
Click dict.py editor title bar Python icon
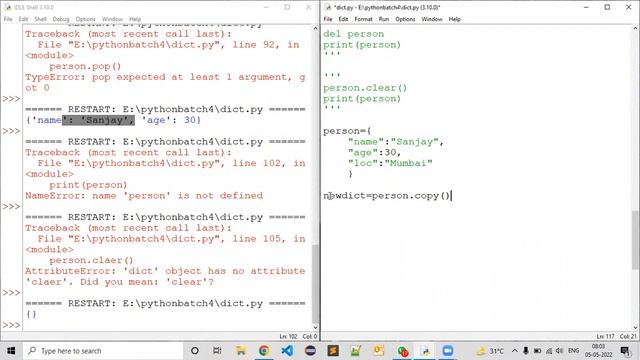click(x=327, y=7)
